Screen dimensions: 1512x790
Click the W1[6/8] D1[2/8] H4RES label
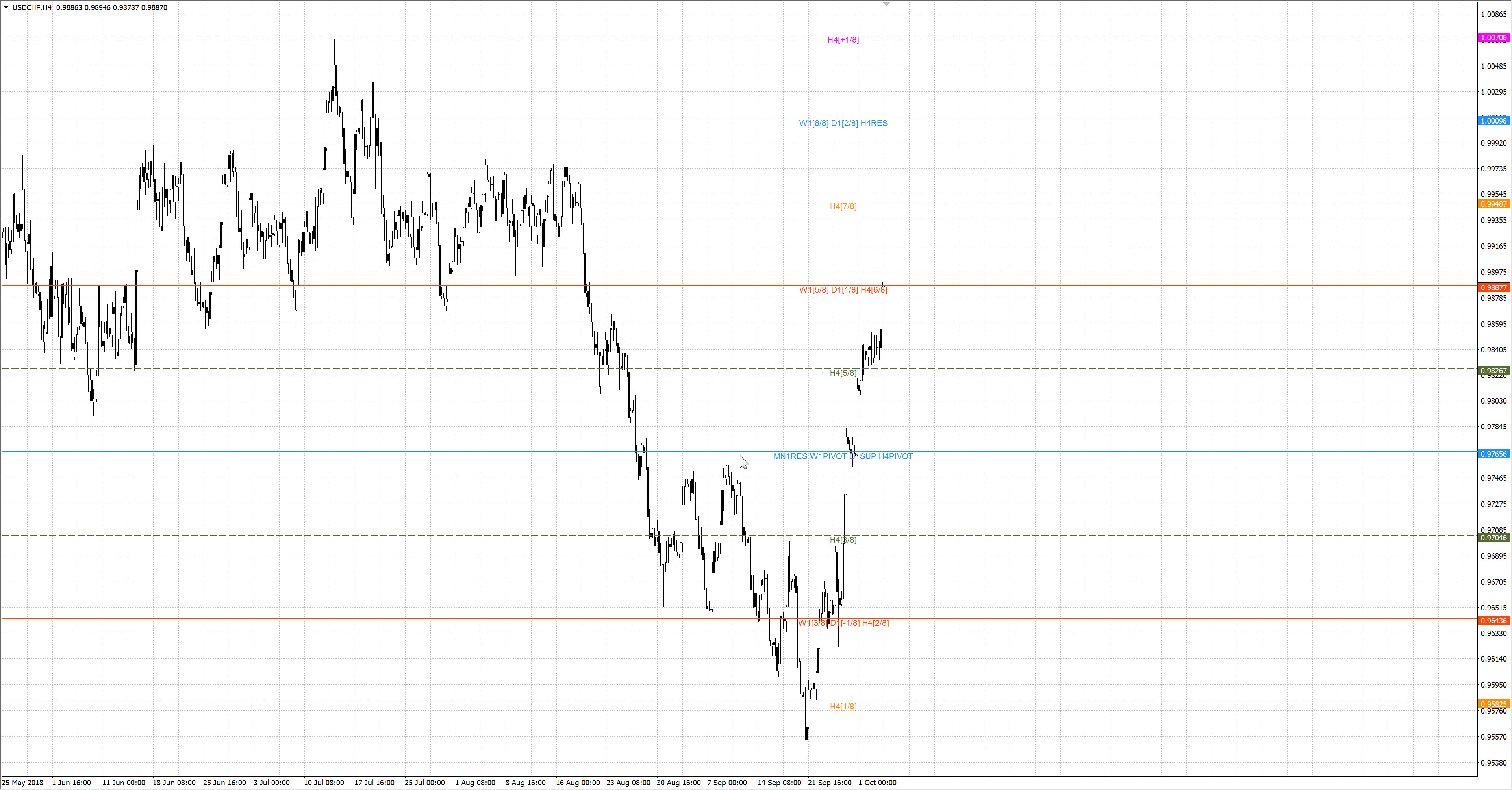pos(843,123)
